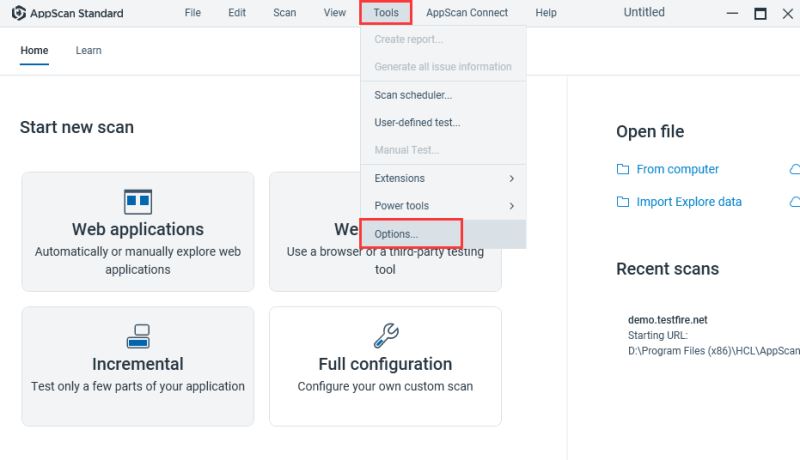The height and width of the screenshot is (460, 800).
Task: Click the Open file heading
Action: pos(650,132)
